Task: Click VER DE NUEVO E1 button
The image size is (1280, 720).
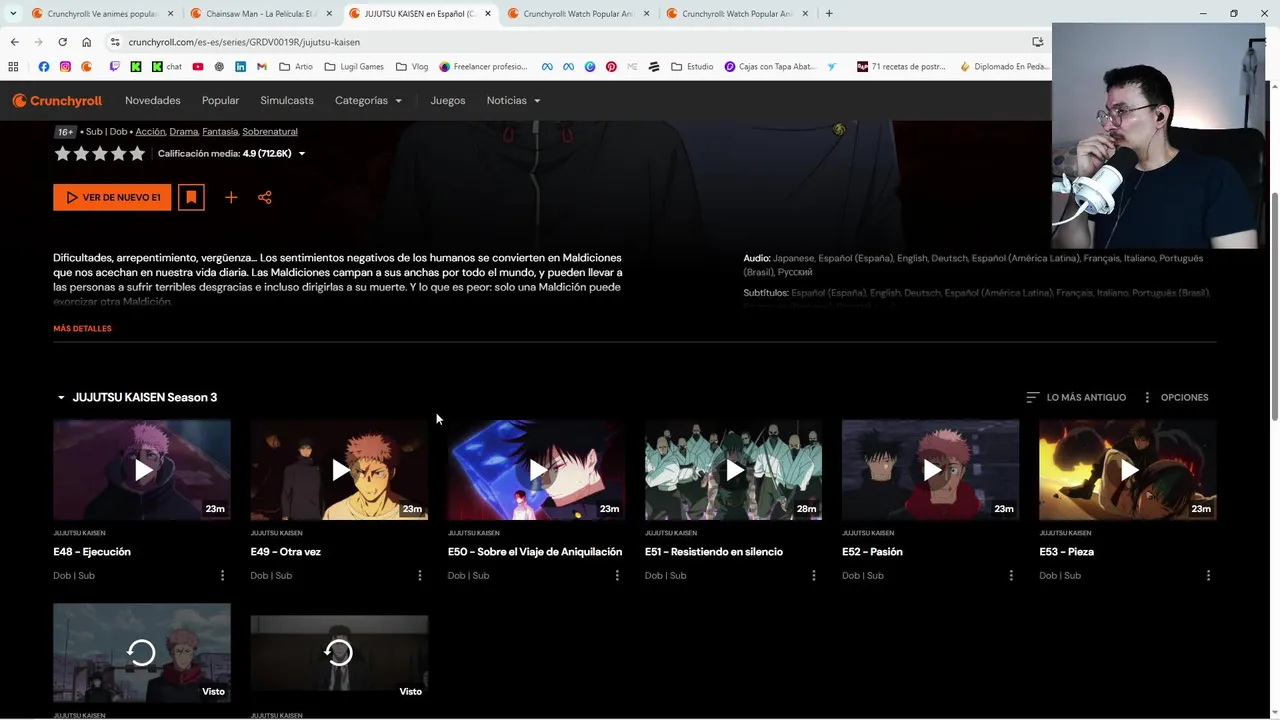Action: [x=112, y=197]
